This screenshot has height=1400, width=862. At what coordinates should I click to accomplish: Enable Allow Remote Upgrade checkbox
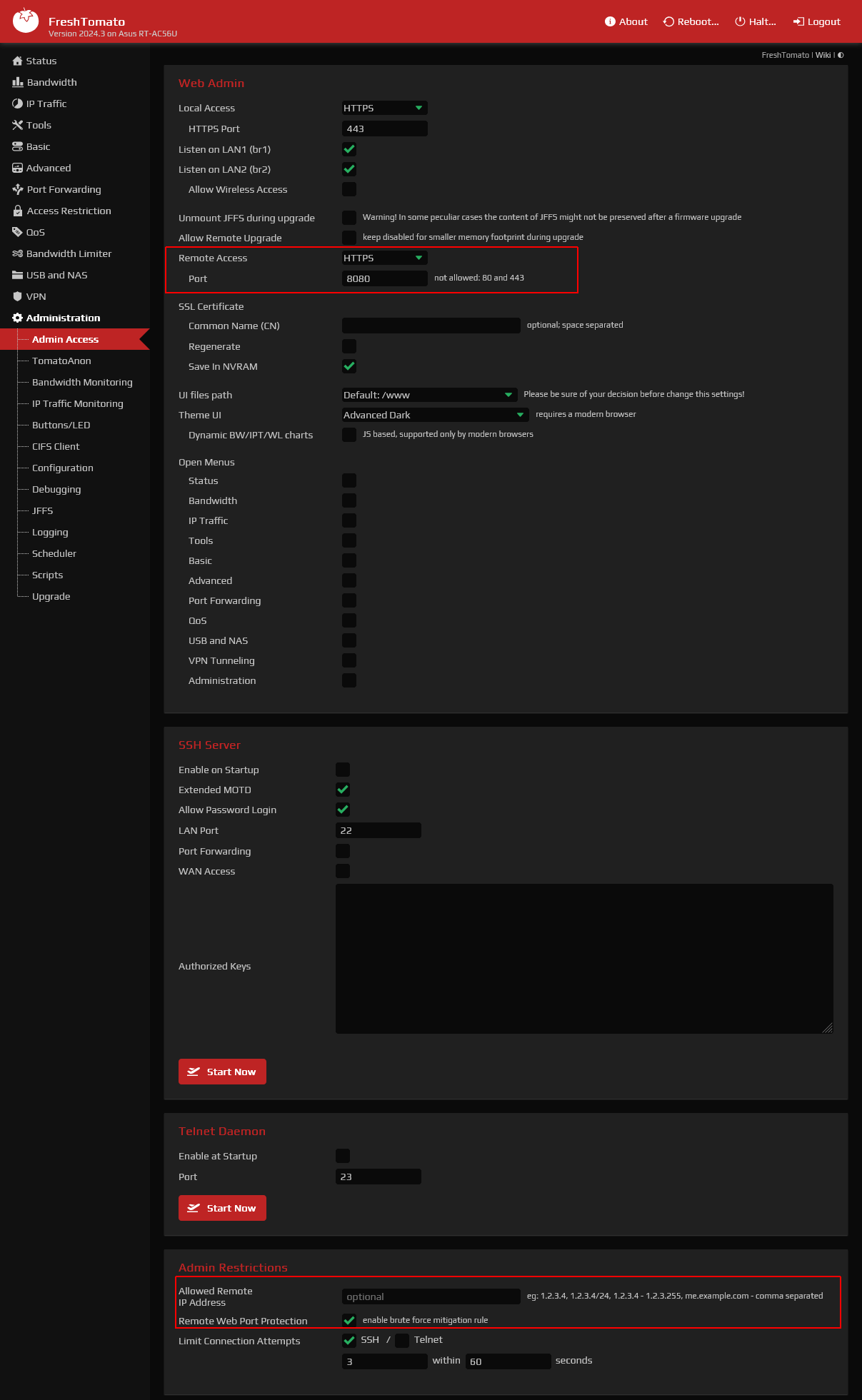349,238
